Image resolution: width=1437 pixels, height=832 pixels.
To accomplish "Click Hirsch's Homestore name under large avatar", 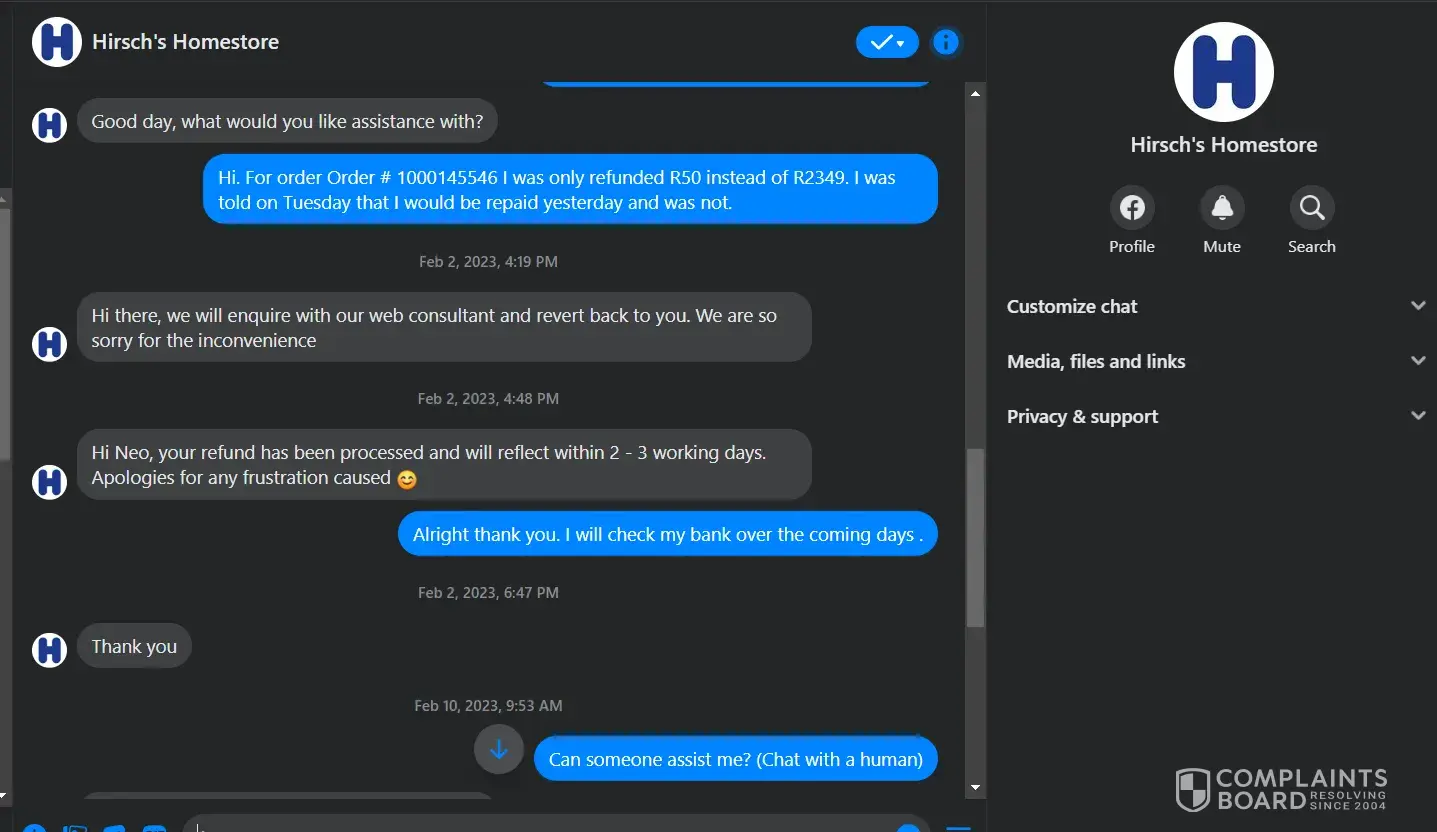I will (x=1223, y=145).
